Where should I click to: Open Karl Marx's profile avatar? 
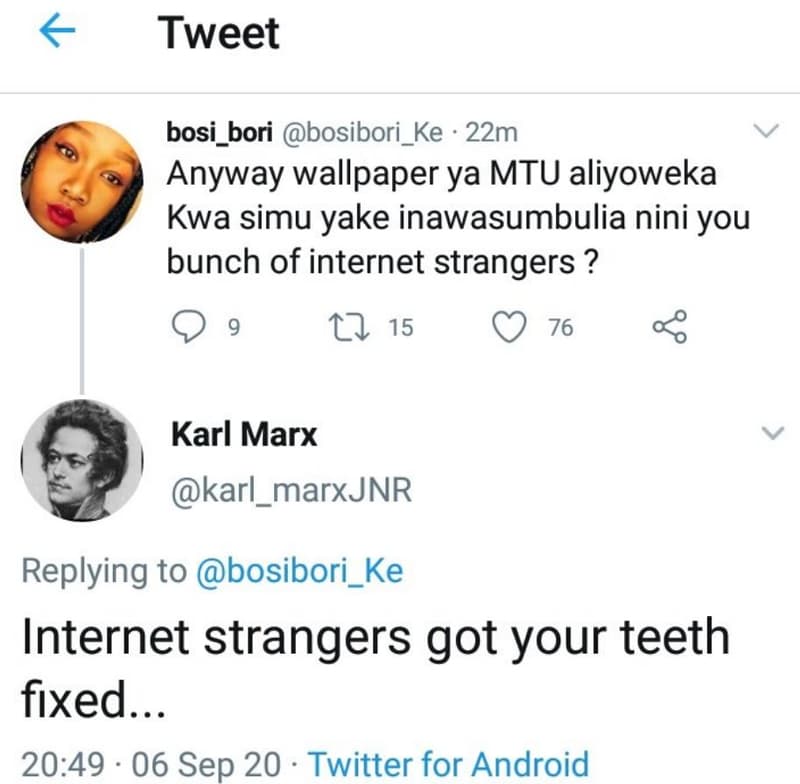pos(82,460)
